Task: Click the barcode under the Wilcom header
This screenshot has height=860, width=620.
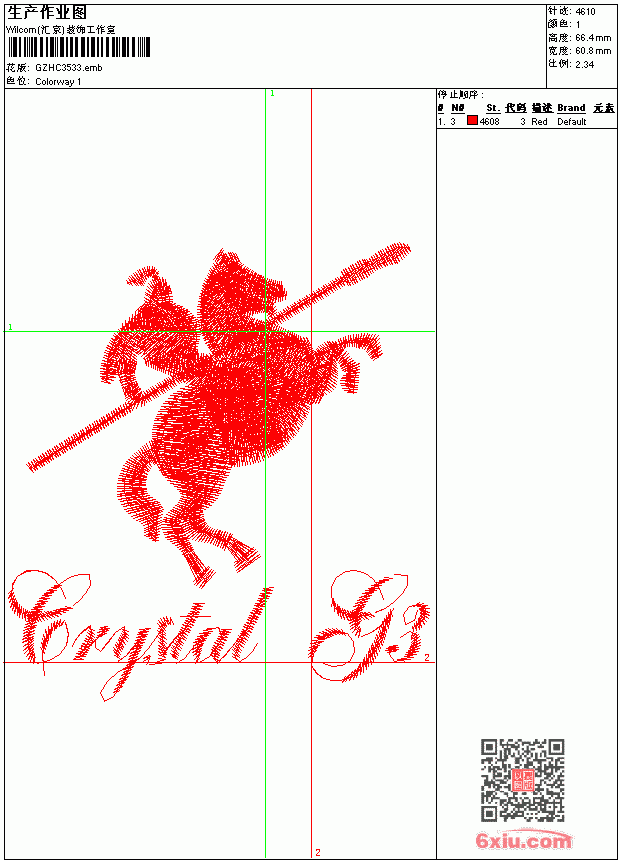Action: [x=78, y=47]
